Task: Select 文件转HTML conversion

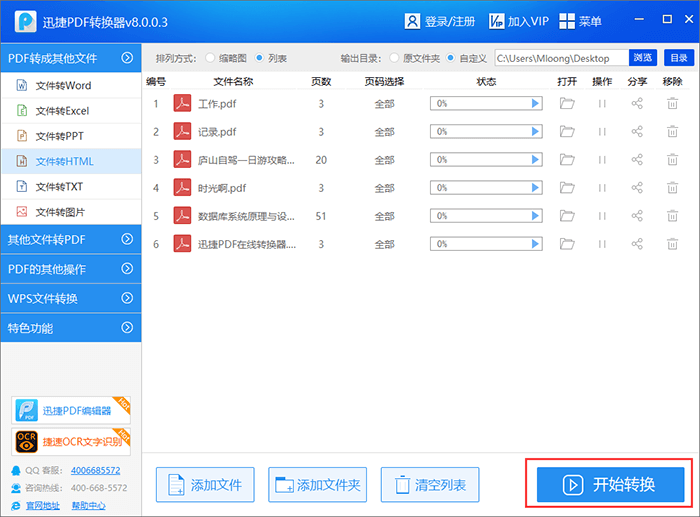Action: coord(71,161)
